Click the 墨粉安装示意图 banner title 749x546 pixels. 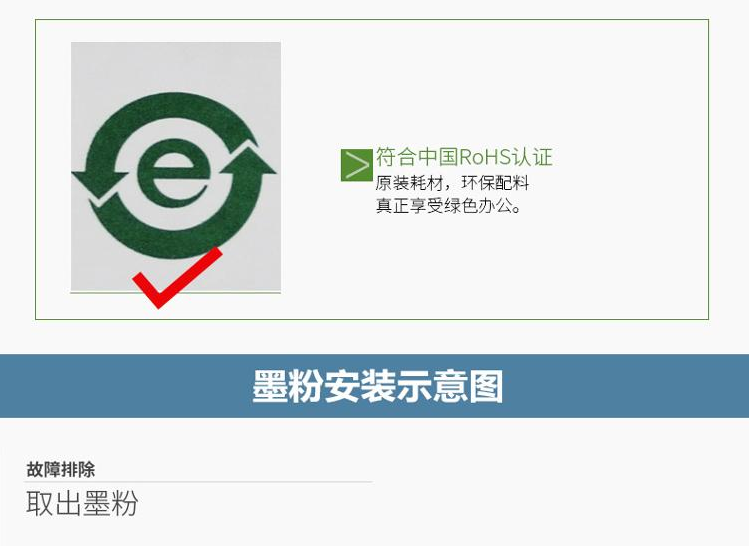[x=377, y=386]
